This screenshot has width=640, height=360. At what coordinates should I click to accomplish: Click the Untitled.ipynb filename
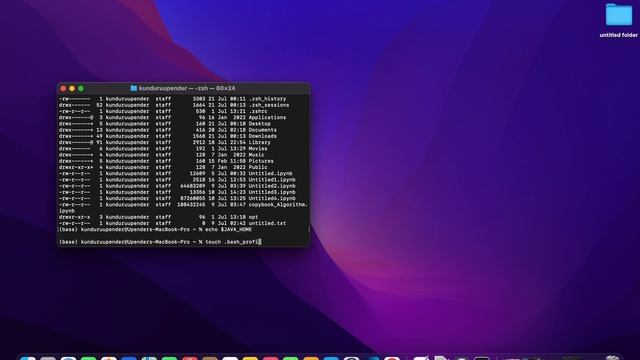(x=270, y=173)
